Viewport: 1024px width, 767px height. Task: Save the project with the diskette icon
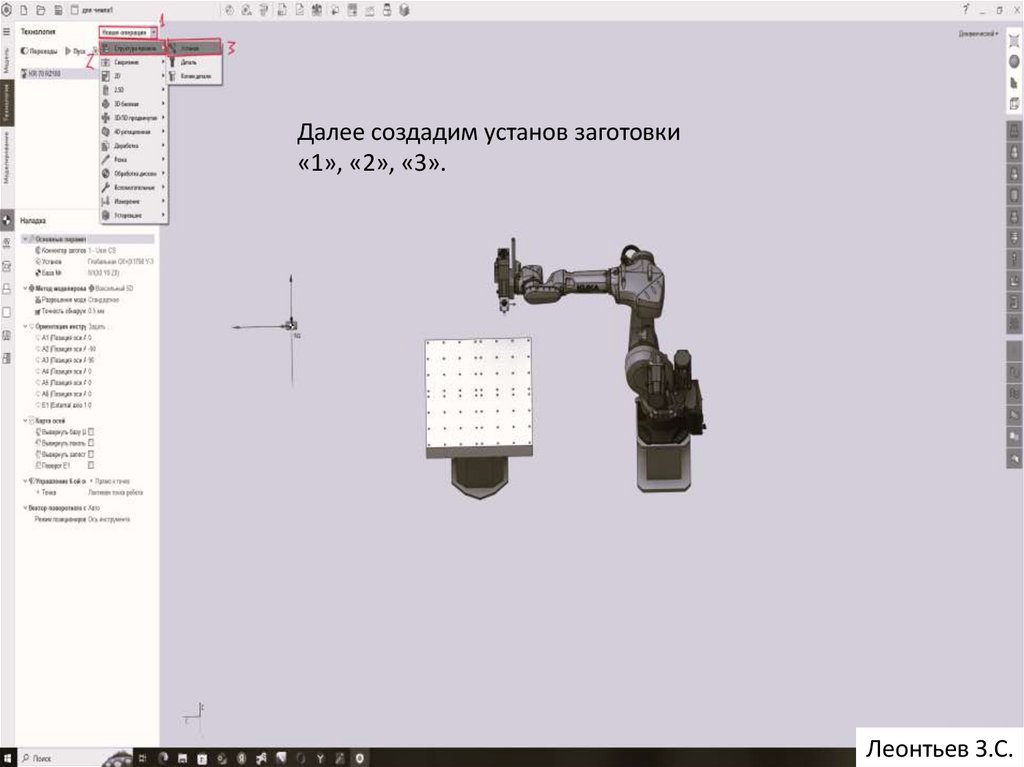(58, 10)
